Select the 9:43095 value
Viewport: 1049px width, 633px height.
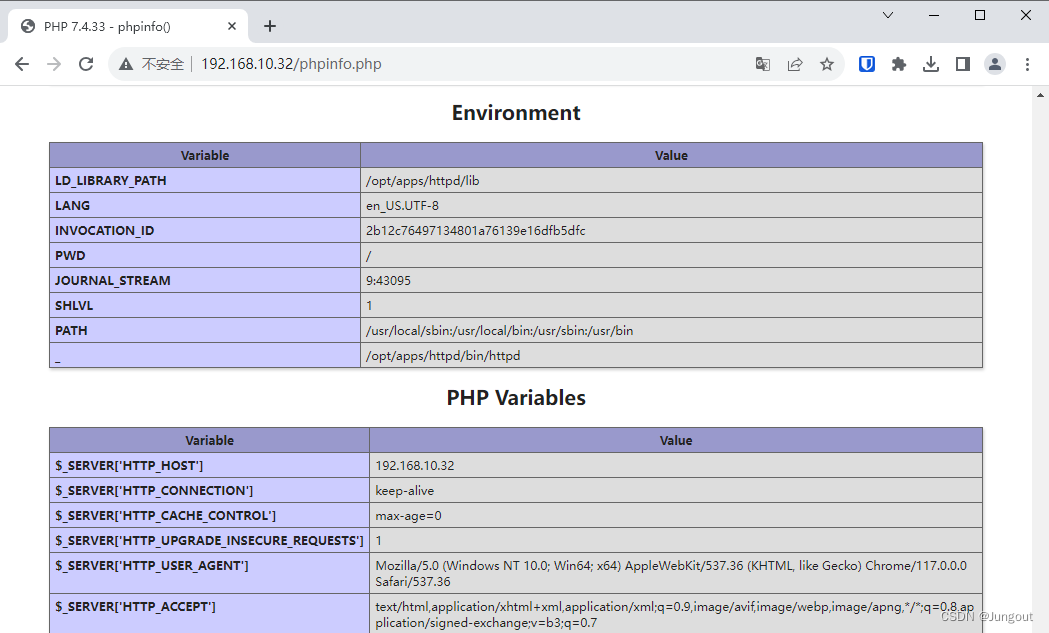[x=388, y=280]
